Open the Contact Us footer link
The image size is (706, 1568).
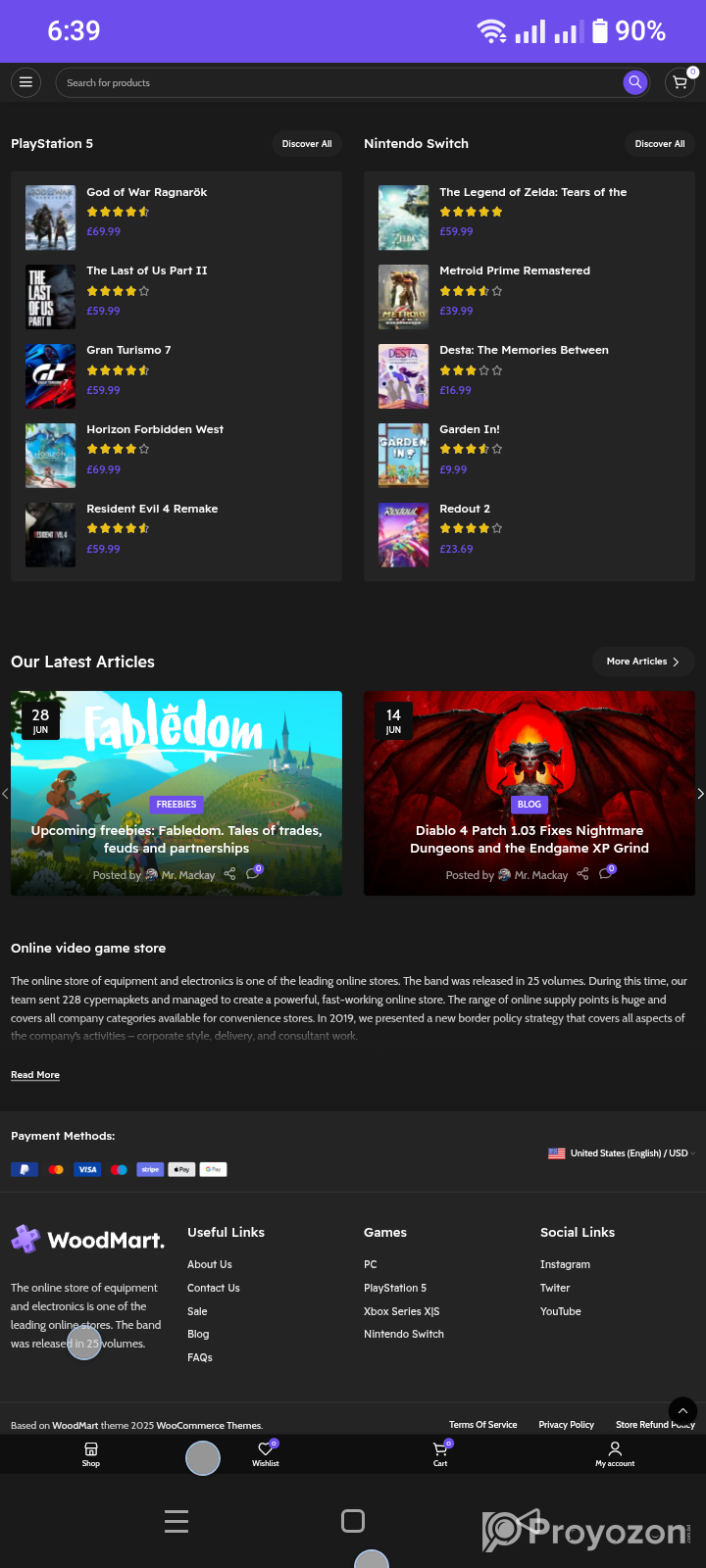pos(214,1288)
